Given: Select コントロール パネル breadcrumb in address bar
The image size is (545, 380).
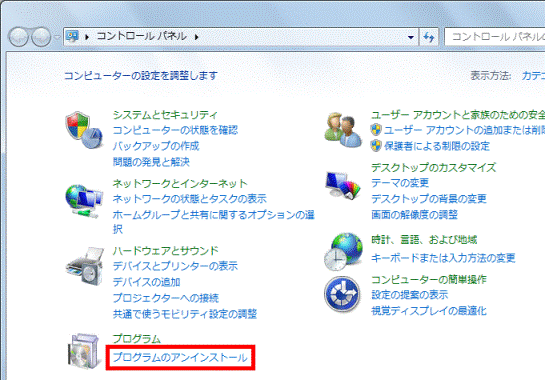Looking at the screenshot, I should [141, 36].
